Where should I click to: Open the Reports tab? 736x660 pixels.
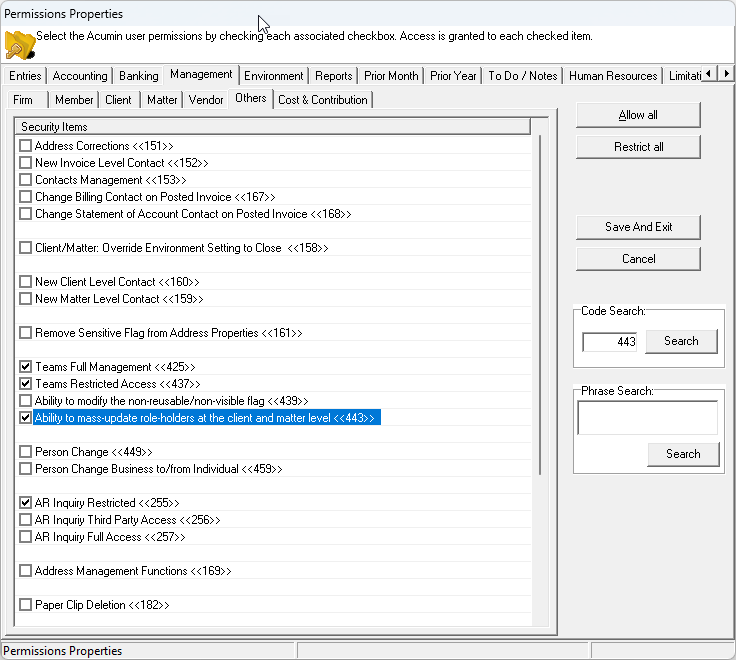click(x=333, y=76)
